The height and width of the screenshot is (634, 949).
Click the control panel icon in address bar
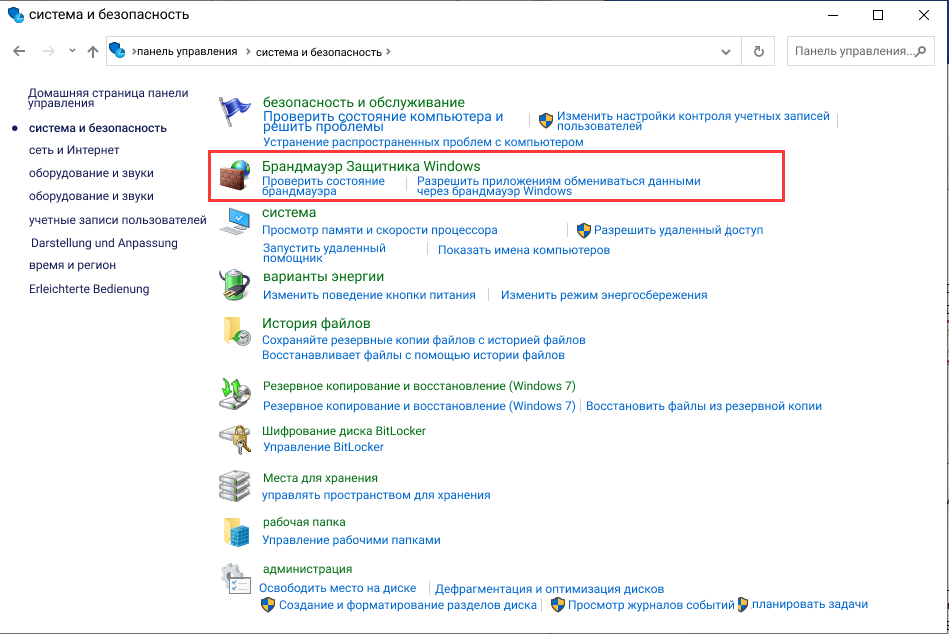117,50
